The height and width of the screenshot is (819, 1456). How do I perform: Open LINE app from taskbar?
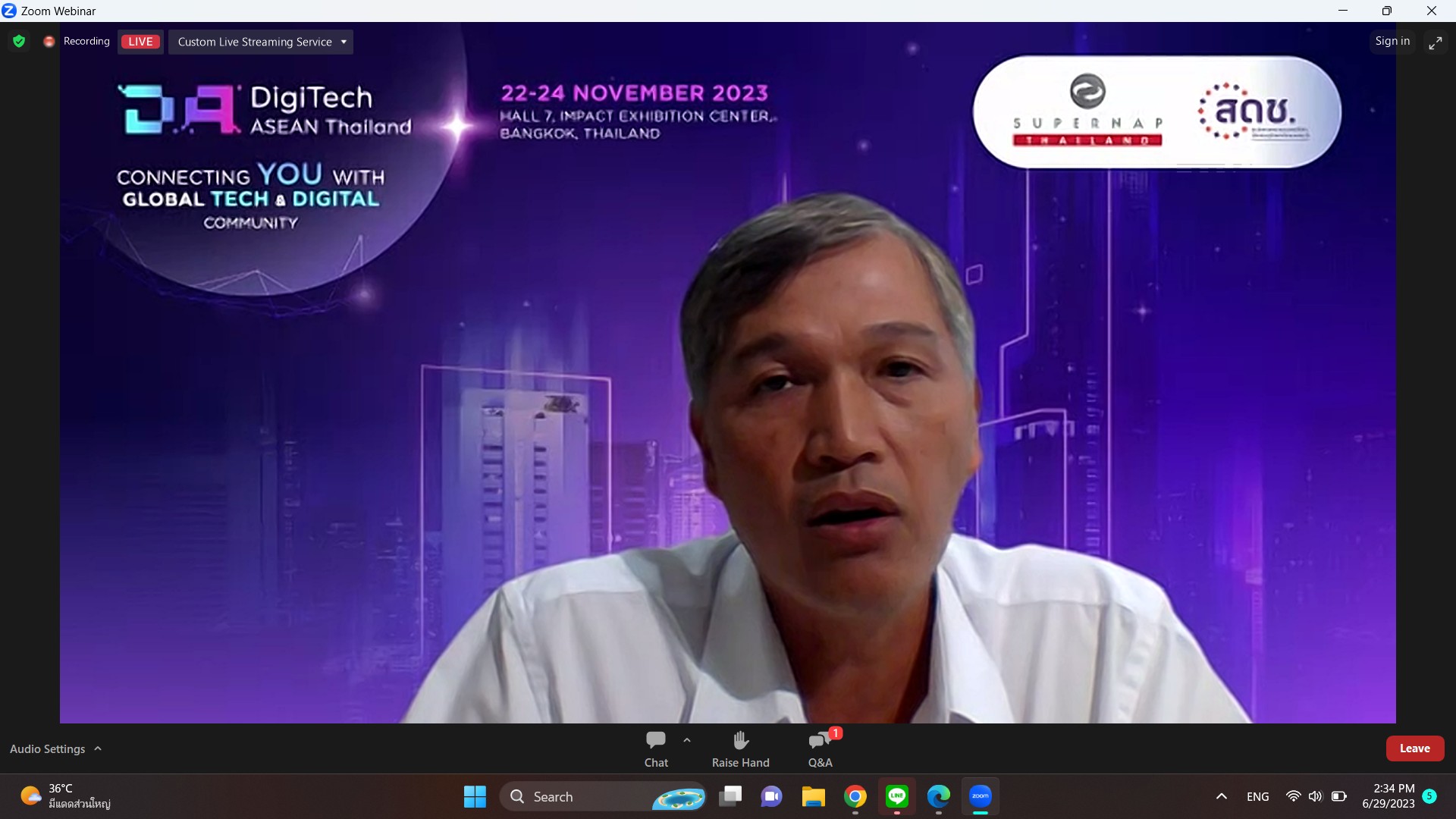(897, 796)
